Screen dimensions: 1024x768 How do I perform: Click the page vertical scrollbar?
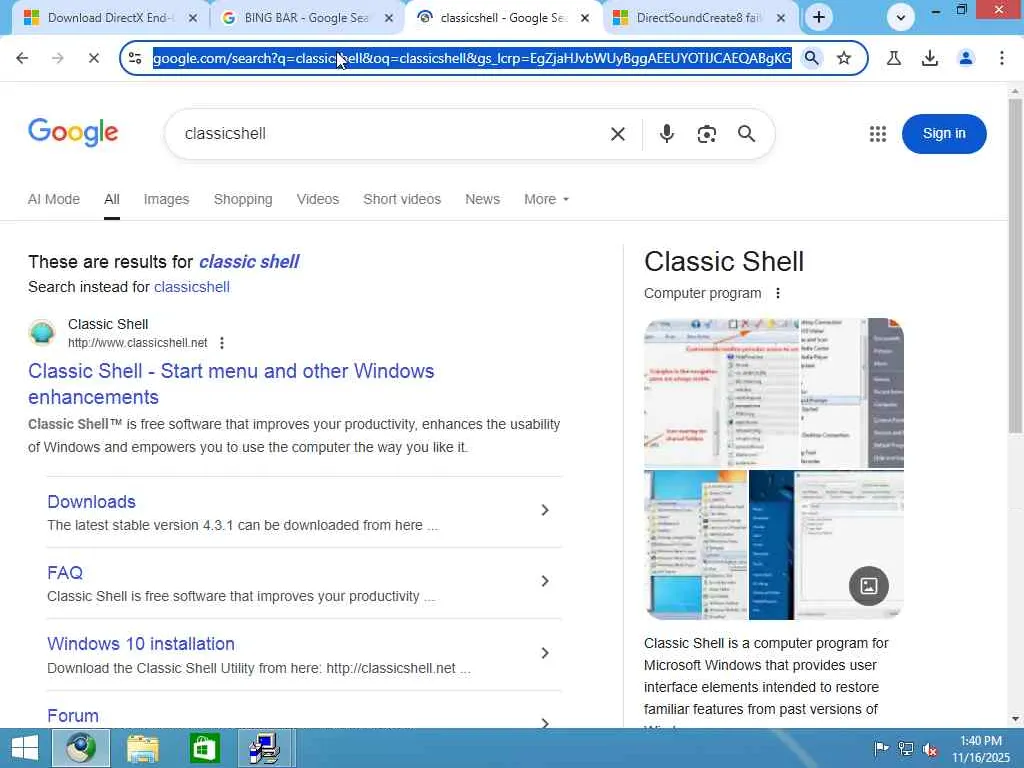pyautogui.click(x=1015, y=266)
